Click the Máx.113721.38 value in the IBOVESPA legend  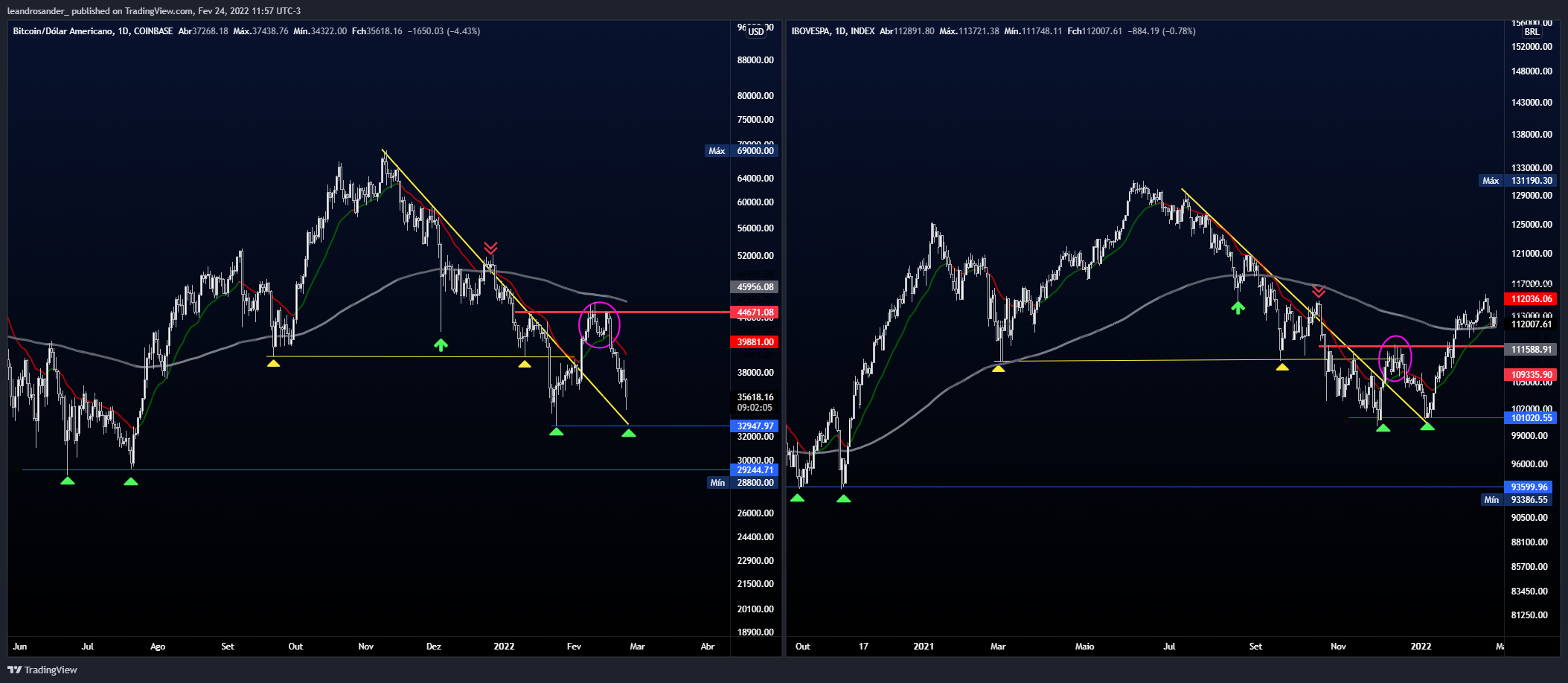(970, 31)
